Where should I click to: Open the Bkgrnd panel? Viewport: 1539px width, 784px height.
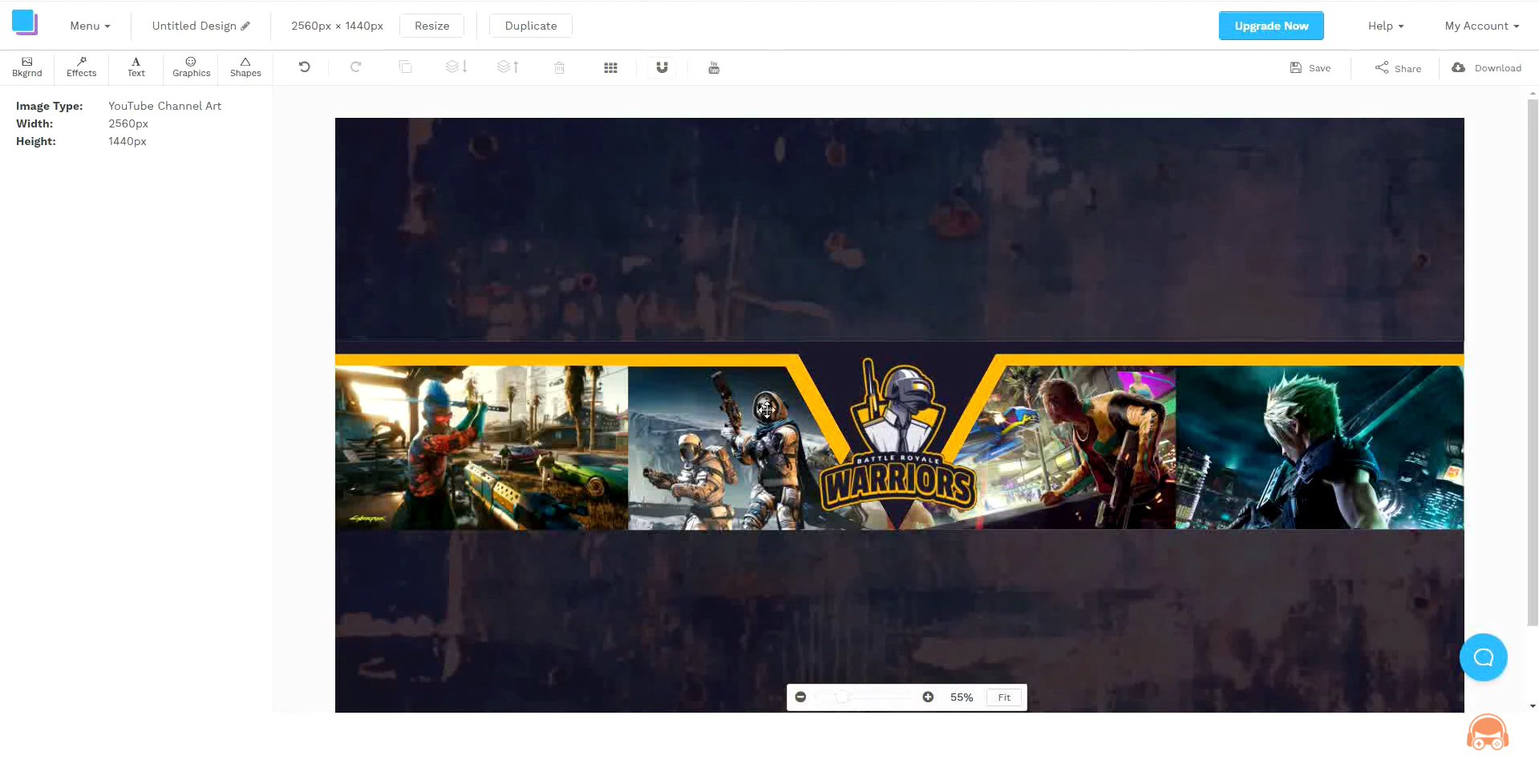pyautogui.click(x=26, y=67)
